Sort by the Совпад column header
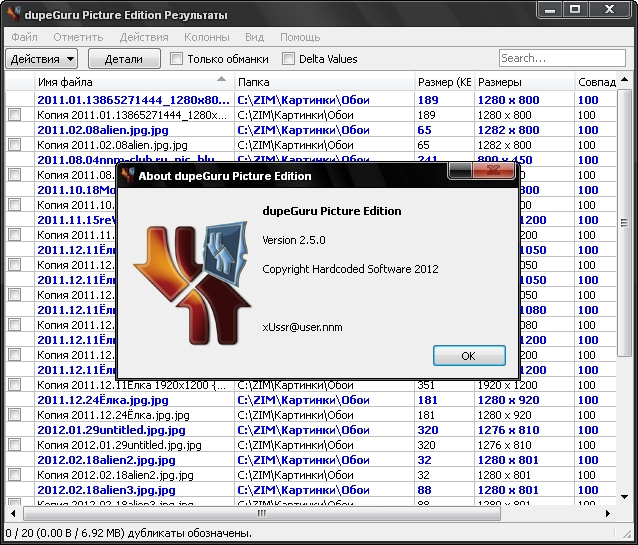 (x=596, y=82)
